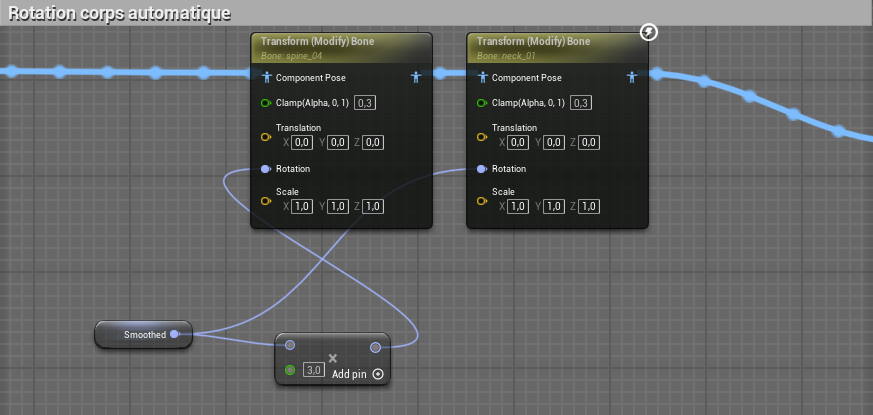Click the Alpha pin on spine_04 node

266,103
